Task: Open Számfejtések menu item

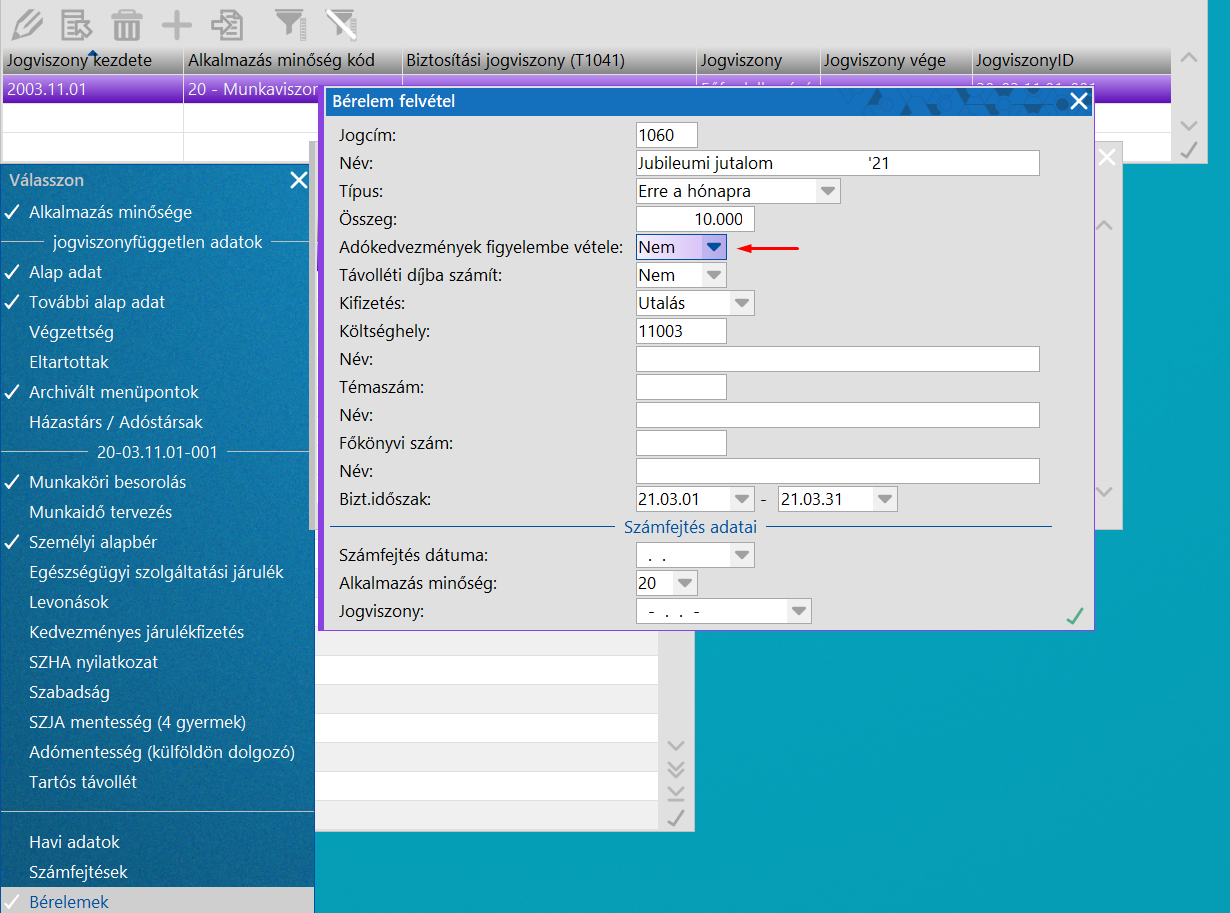Action: pos(78,872)
